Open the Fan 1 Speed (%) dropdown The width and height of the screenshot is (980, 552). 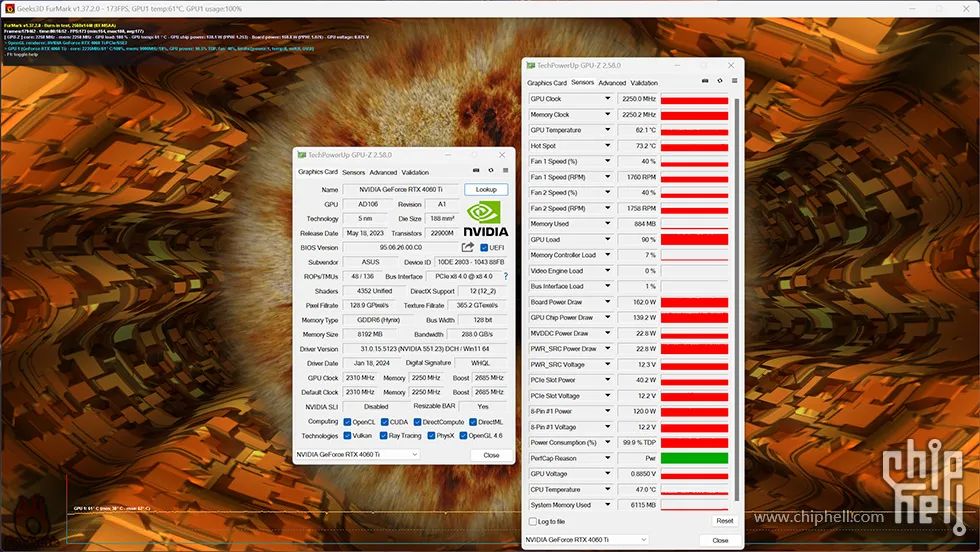[x=607, y=161]
